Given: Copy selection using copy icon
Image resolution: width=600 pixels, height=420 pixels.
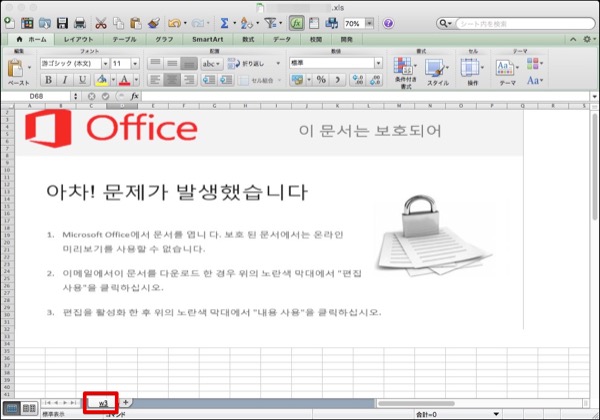Looking at the screenshot, I should [118, 23].
